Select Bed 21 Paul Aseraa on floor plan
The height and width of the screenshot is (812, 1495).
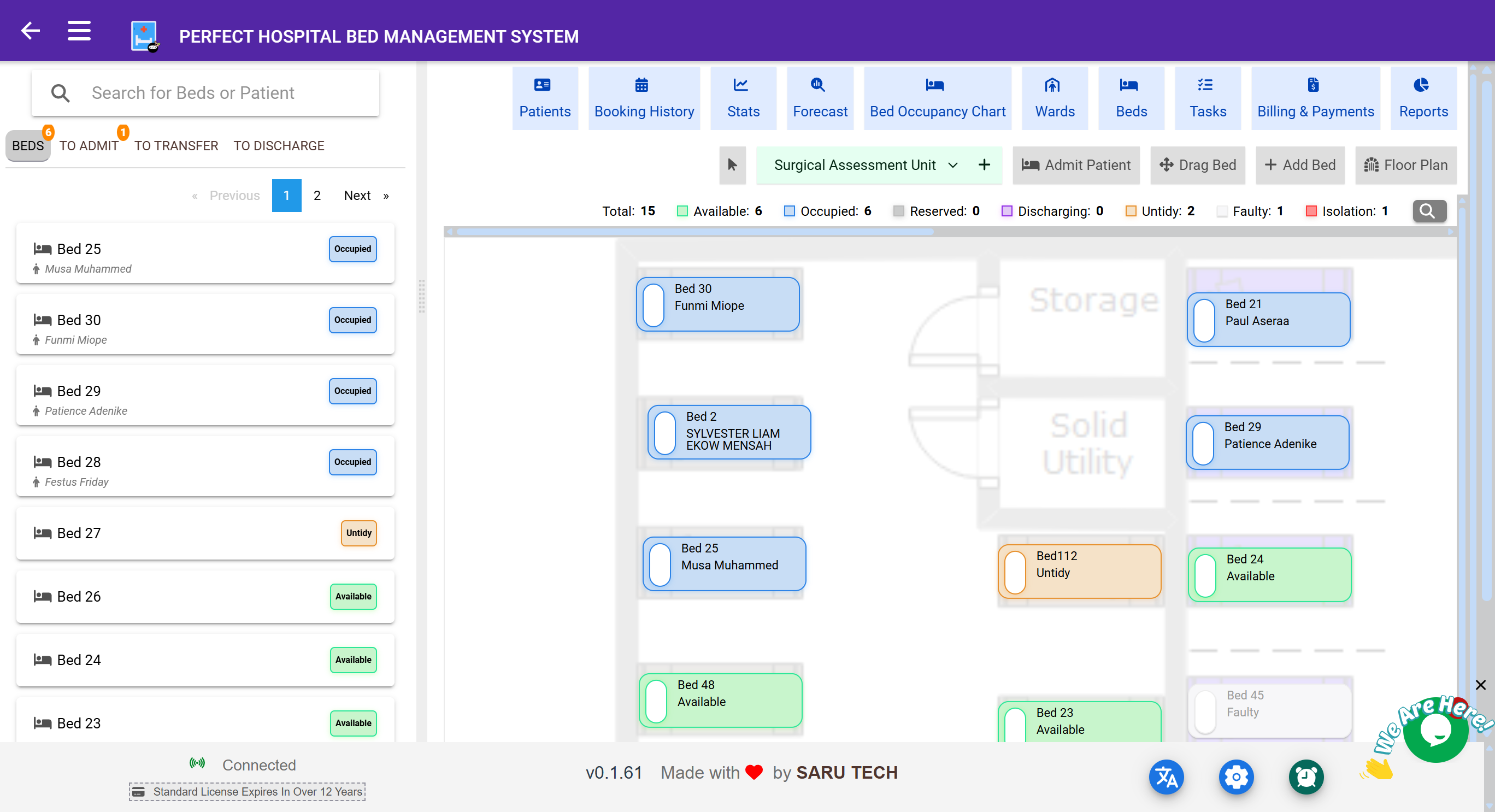pyautogui.click(x=1268, y=319)
